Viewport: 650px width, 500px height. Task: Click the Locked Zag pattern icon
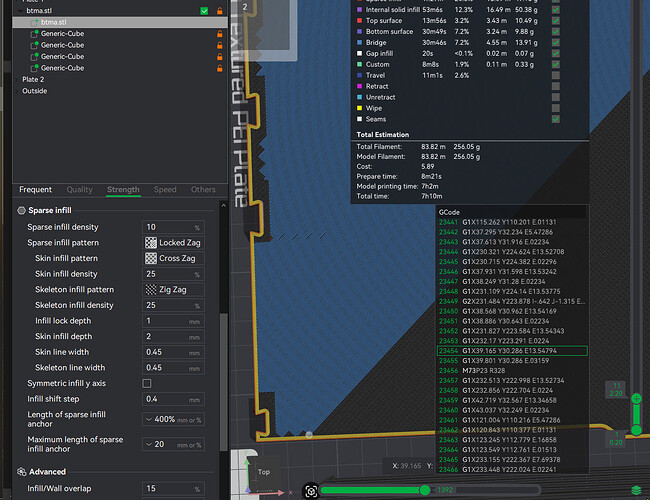tap(151, 243)
